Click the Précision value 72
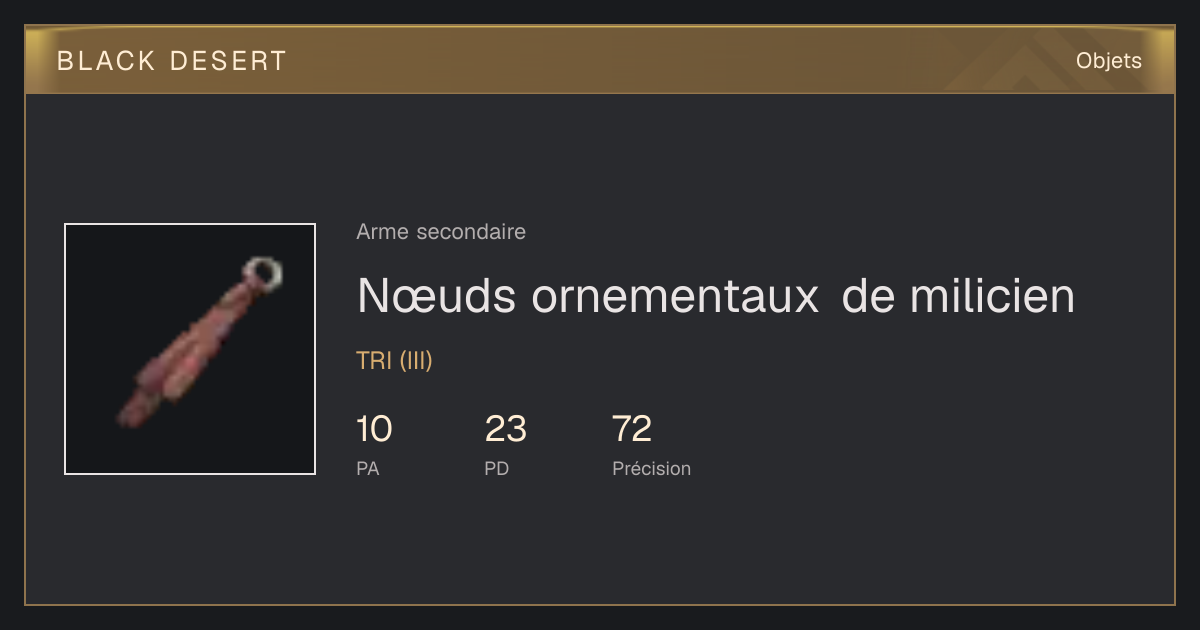1200x630 pixels. tap(632, 429)
